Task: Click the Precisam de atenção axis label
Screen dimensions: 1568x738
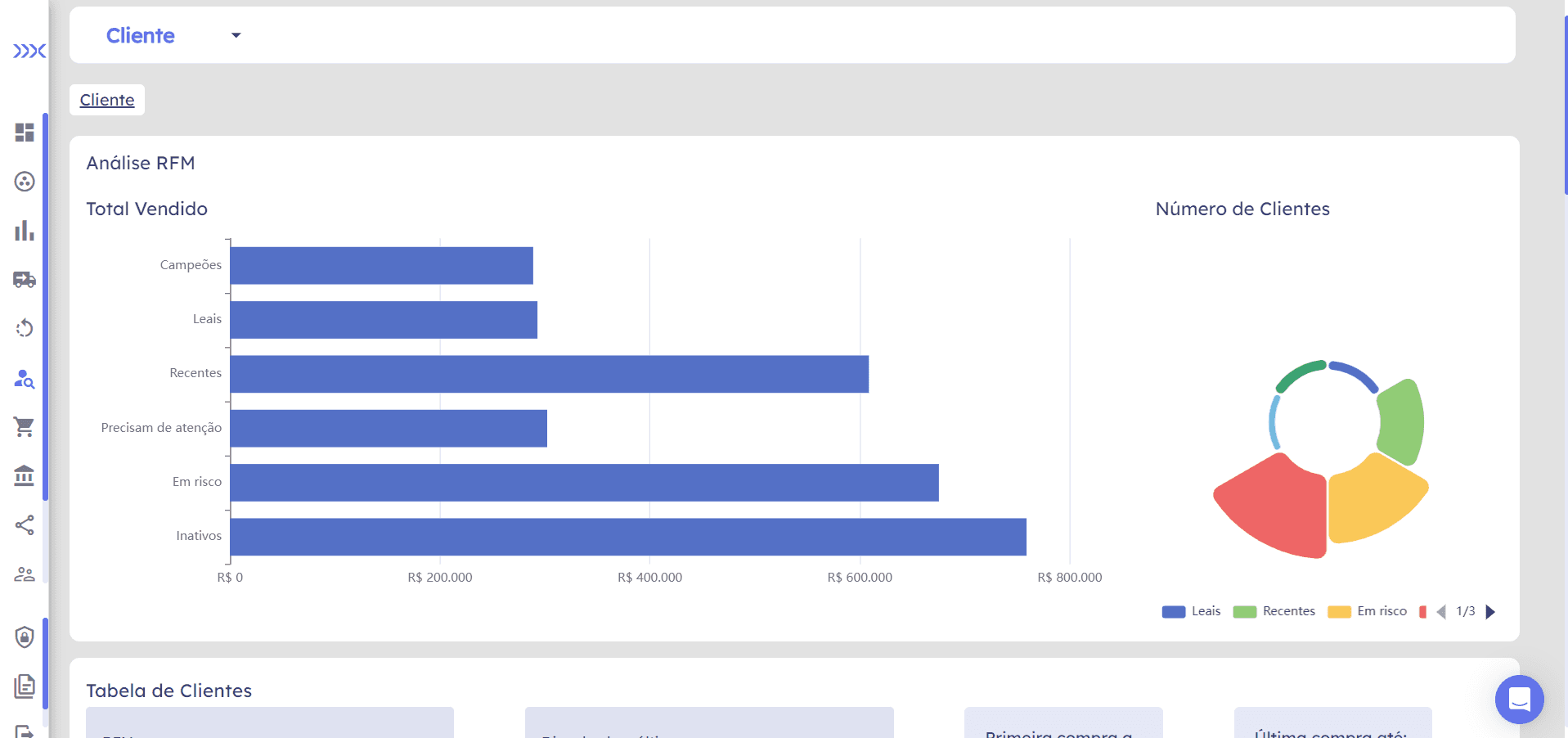Action: (x=161, y=428)
